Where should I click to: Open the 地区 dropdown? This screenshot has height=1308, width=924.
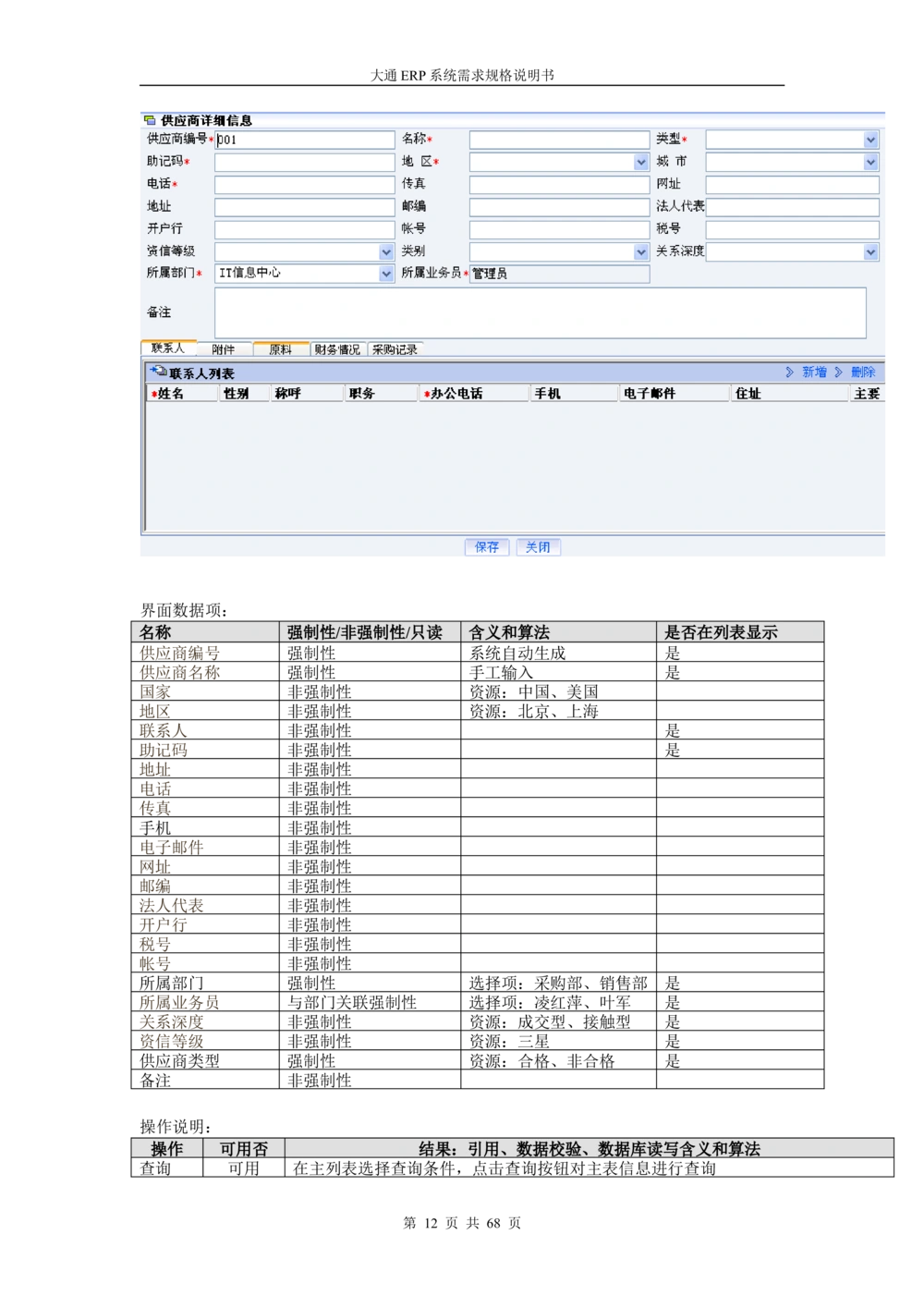coord(641,162)
